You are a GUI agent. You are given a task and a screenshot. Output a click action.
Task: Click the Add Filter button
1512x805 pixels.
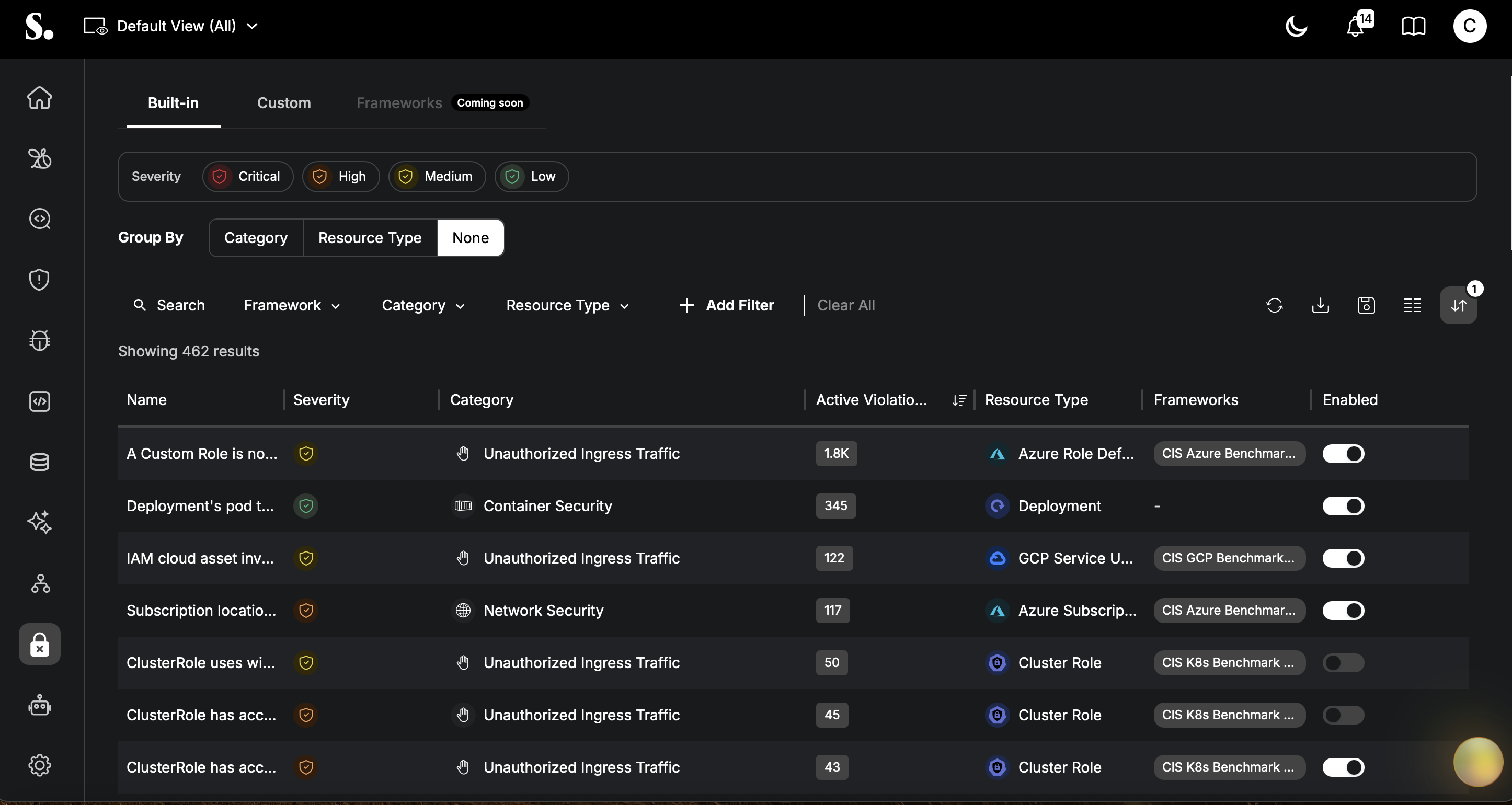tap(726, 305)
